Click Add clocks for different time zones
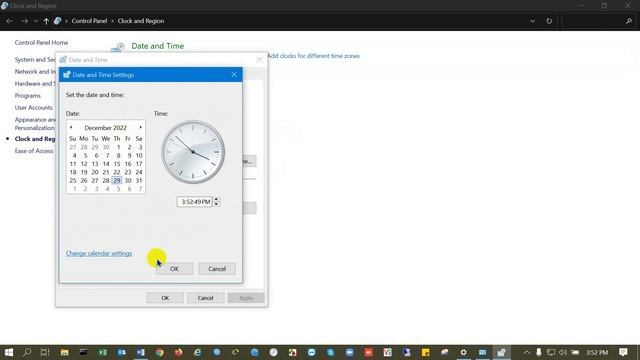640x360 pixels. point(313,56)
